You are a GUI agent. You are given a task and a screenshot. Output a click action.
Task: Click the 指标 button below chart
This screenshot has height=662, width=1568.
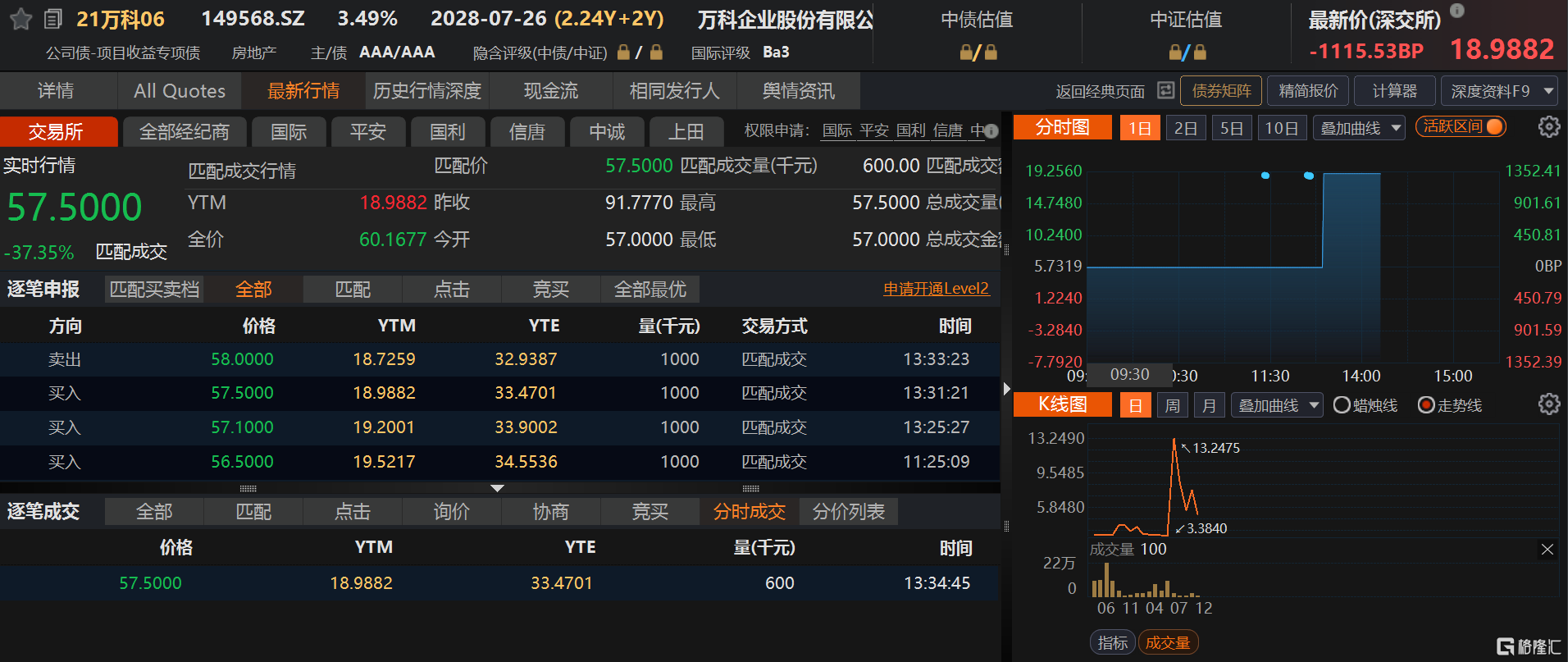(x=1113, y=643)
